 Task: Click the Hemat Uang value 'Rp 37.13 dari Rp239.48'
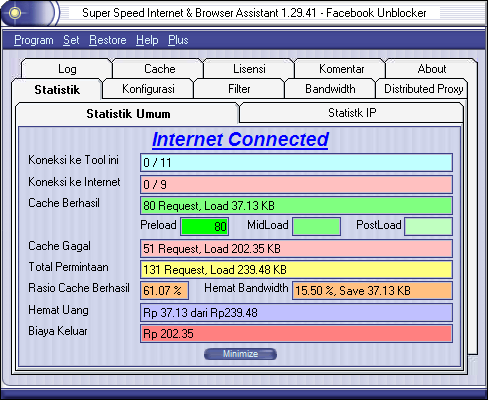[x=296, y=313]
